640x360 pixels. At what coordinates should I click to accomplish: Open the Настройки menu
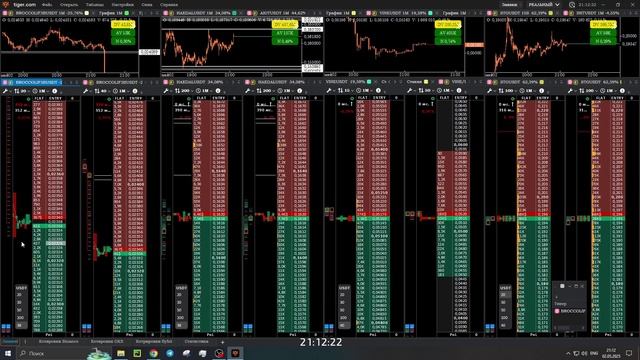122,4
